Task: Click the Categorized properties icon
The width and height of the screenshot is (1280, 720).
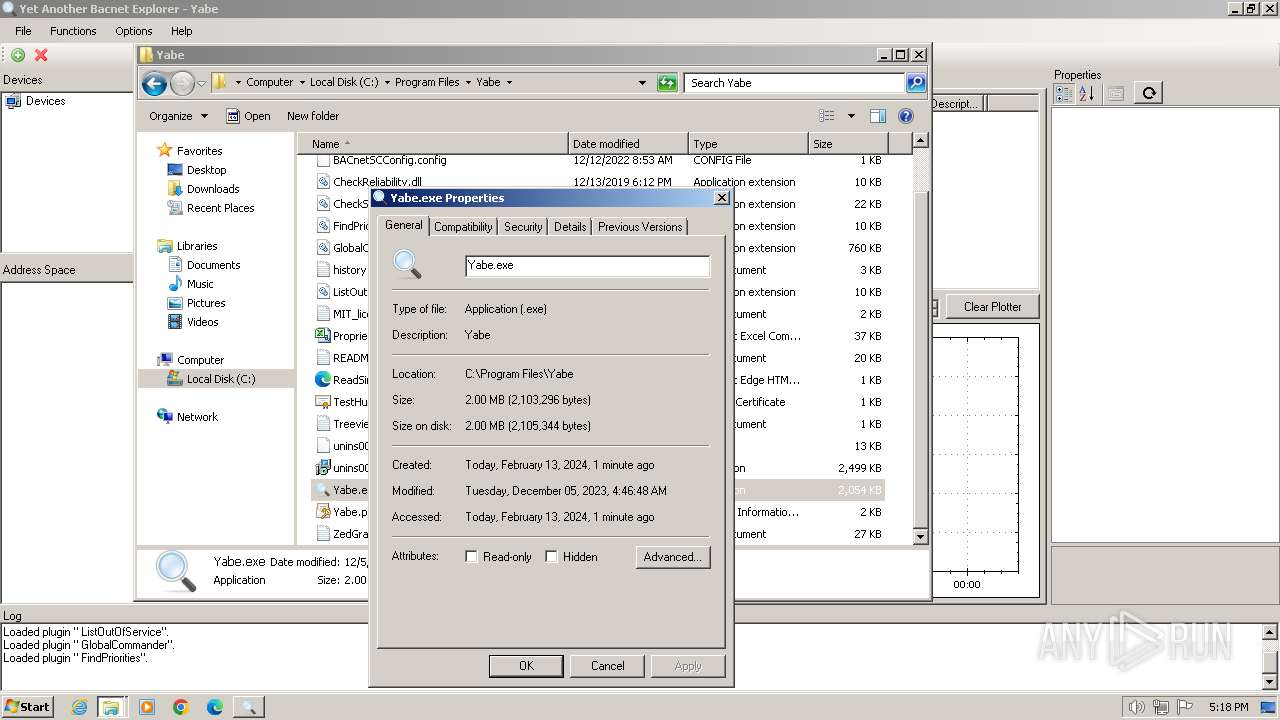Action: (1064, 93)
